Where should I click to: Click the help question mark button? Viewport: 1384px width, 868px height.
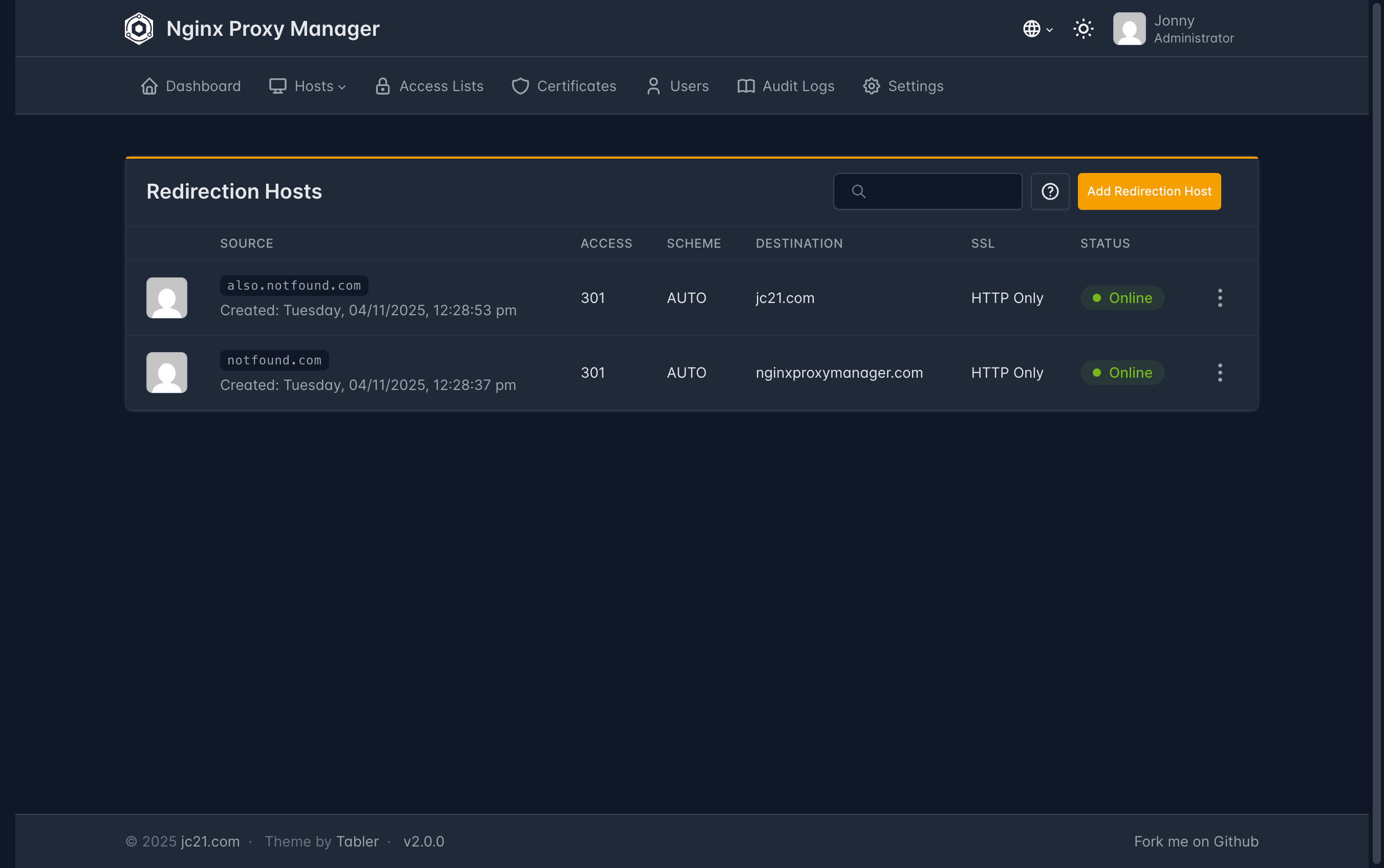[x=1049, y=191]
